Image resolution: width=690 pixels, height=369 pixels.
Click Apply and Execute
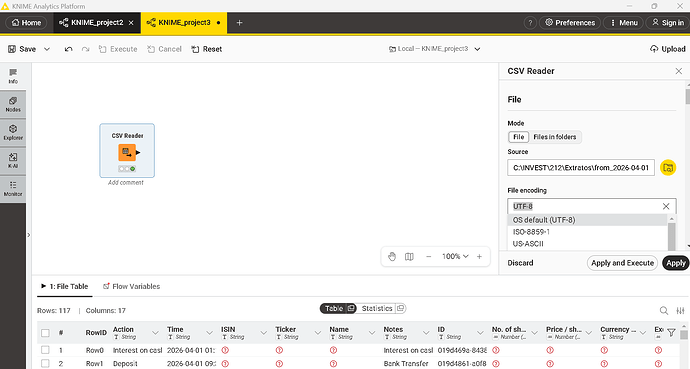point(622,263)
